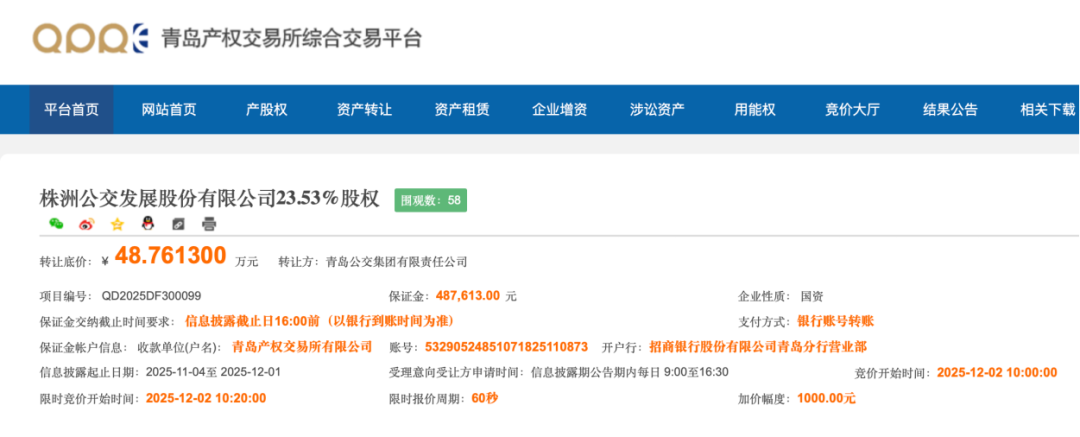Screen dimensions: 1080x437
Task: Click bidding start time 2025-12-02 10:00:00
Action: point(997,372)
